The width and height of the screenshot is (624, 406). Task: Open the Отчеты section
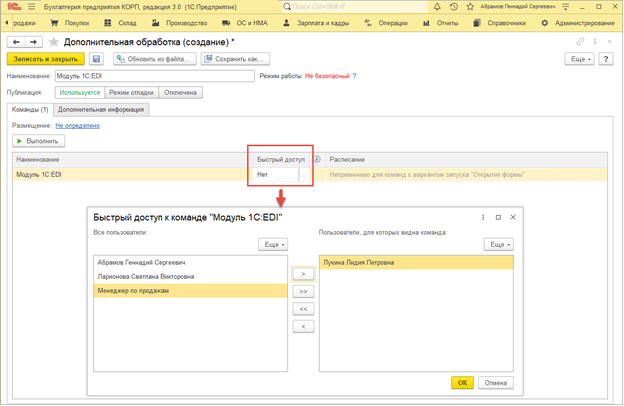(x=440, y=23)
